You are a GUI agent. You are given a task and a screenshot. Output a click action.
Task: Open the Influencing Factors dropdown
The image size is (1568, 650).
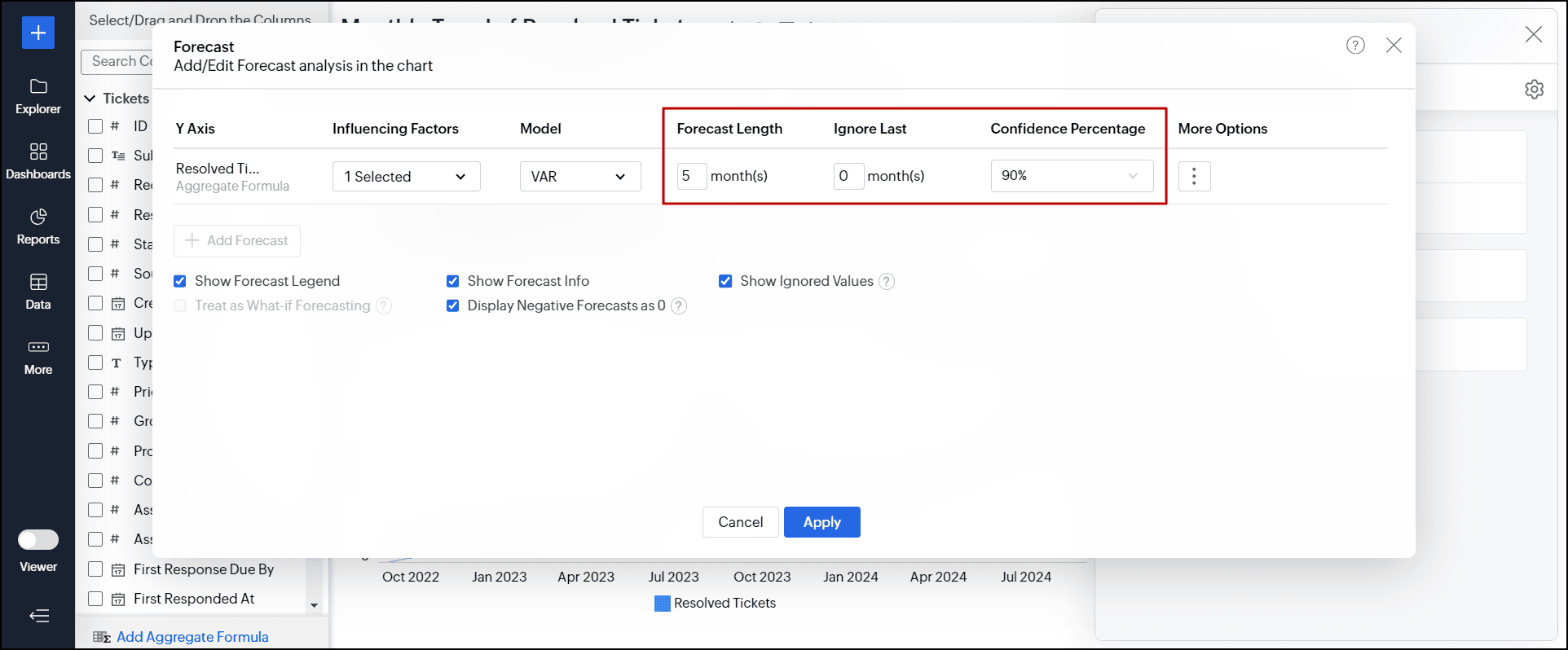[406, 177]
